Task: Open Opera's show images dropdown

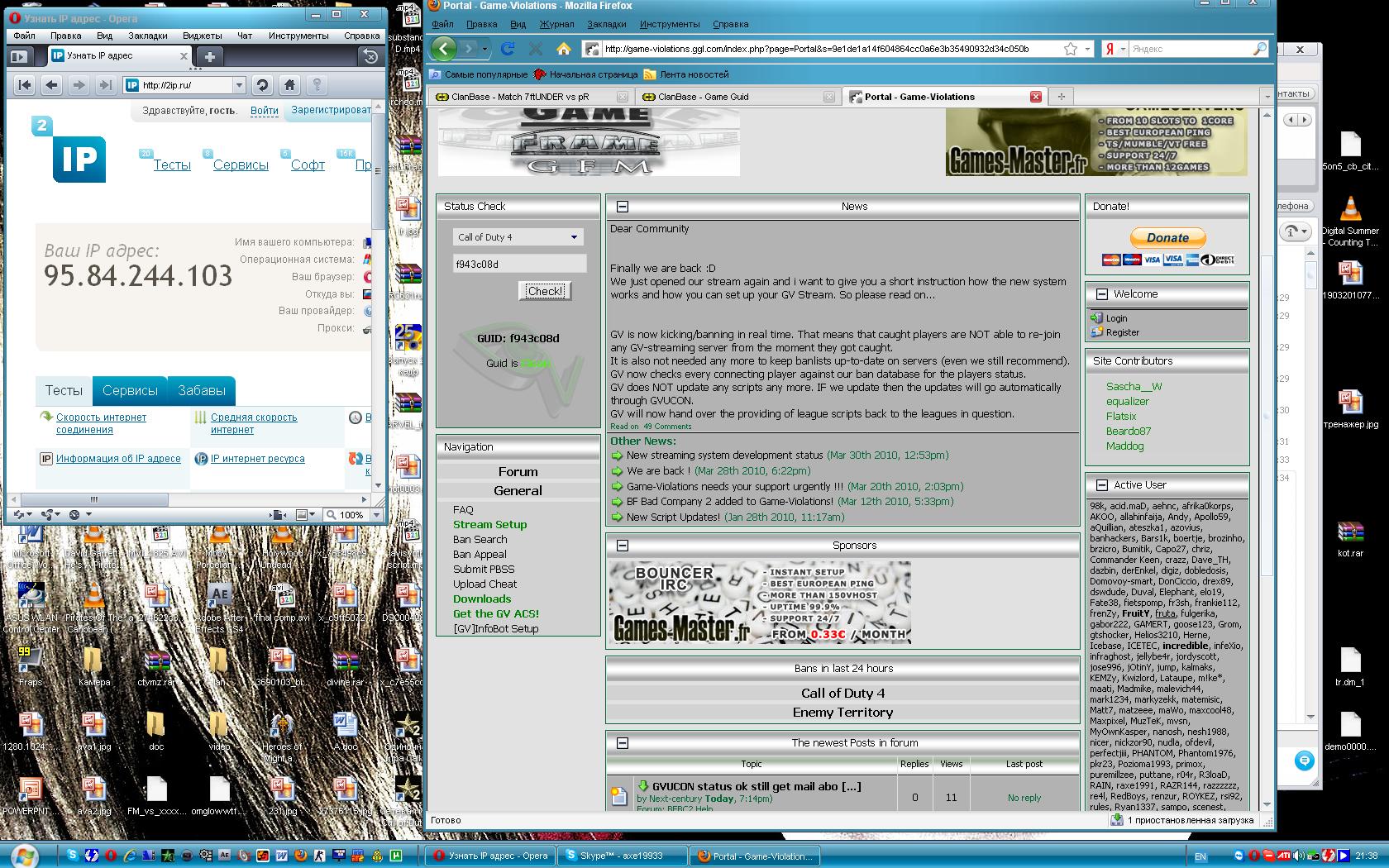Action: (305, 514)
